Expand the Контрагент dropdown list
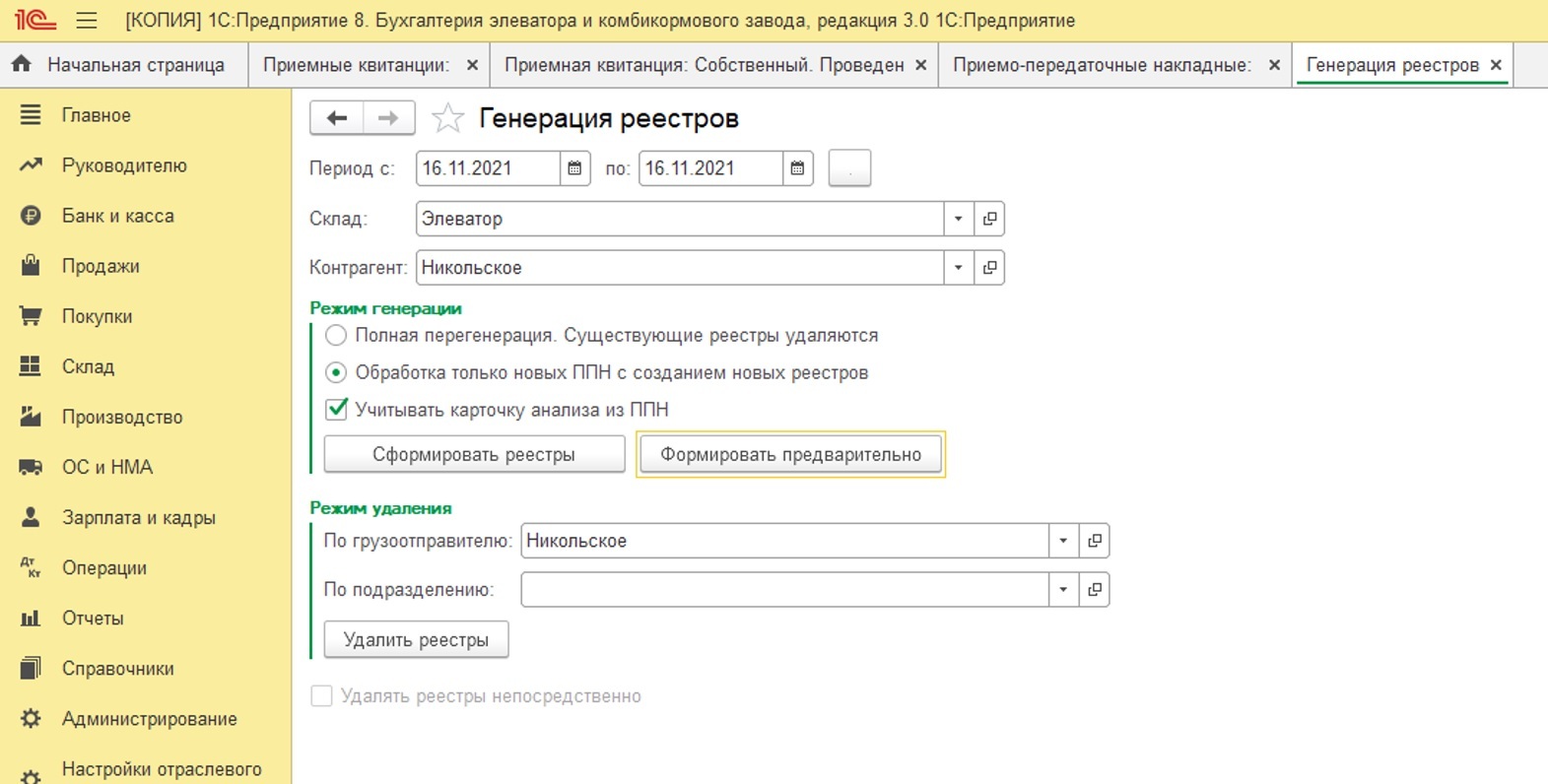 pyautogui.click(x=958, y=268)
